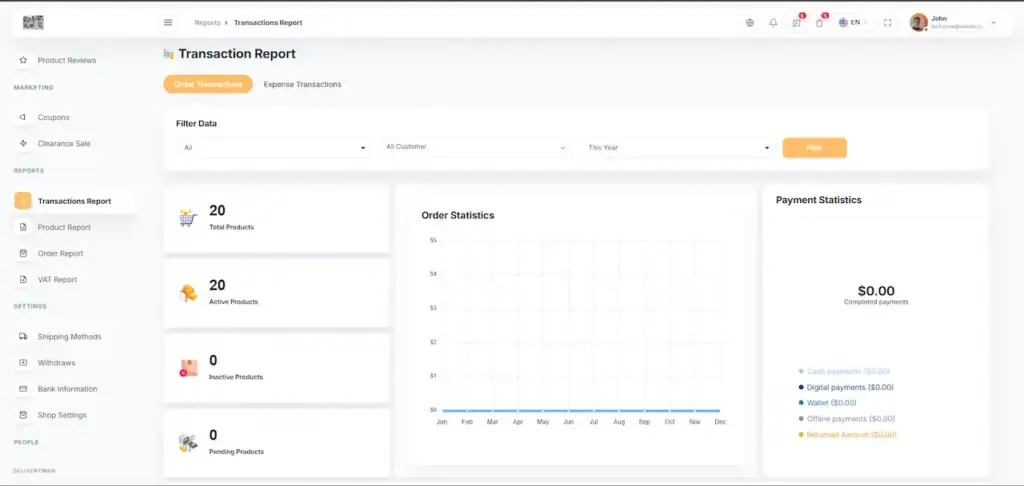Click the Transactions Report orange icon
The width and height of the screenshot is (1024, 486).
23,201
